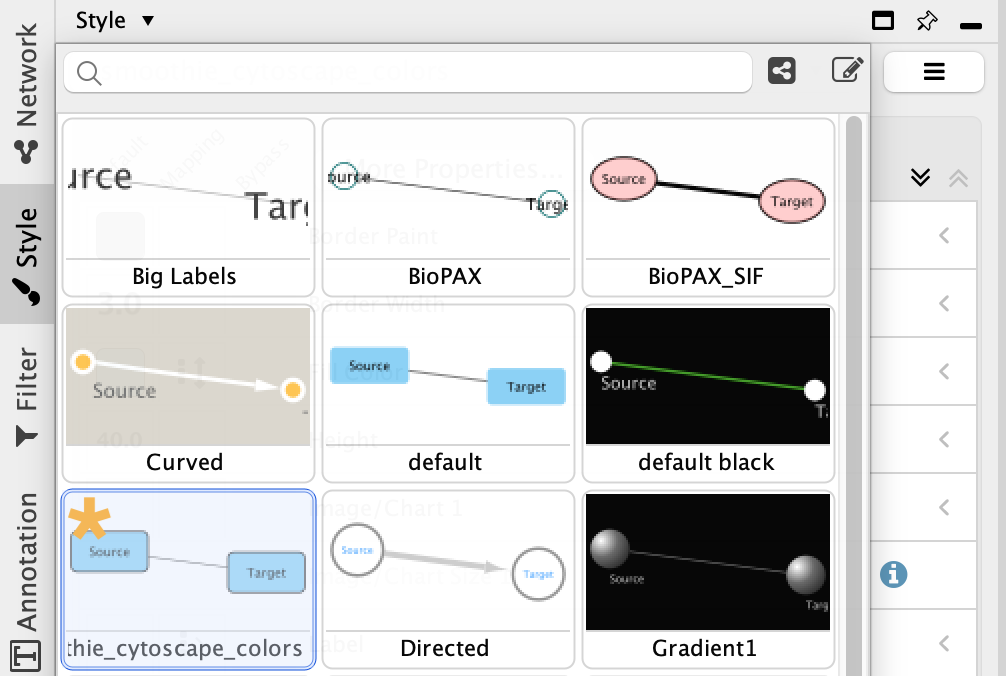Switch to the Network tab
The height and width of the screenshot is (676, 1006).
click(x=26, y=92)
